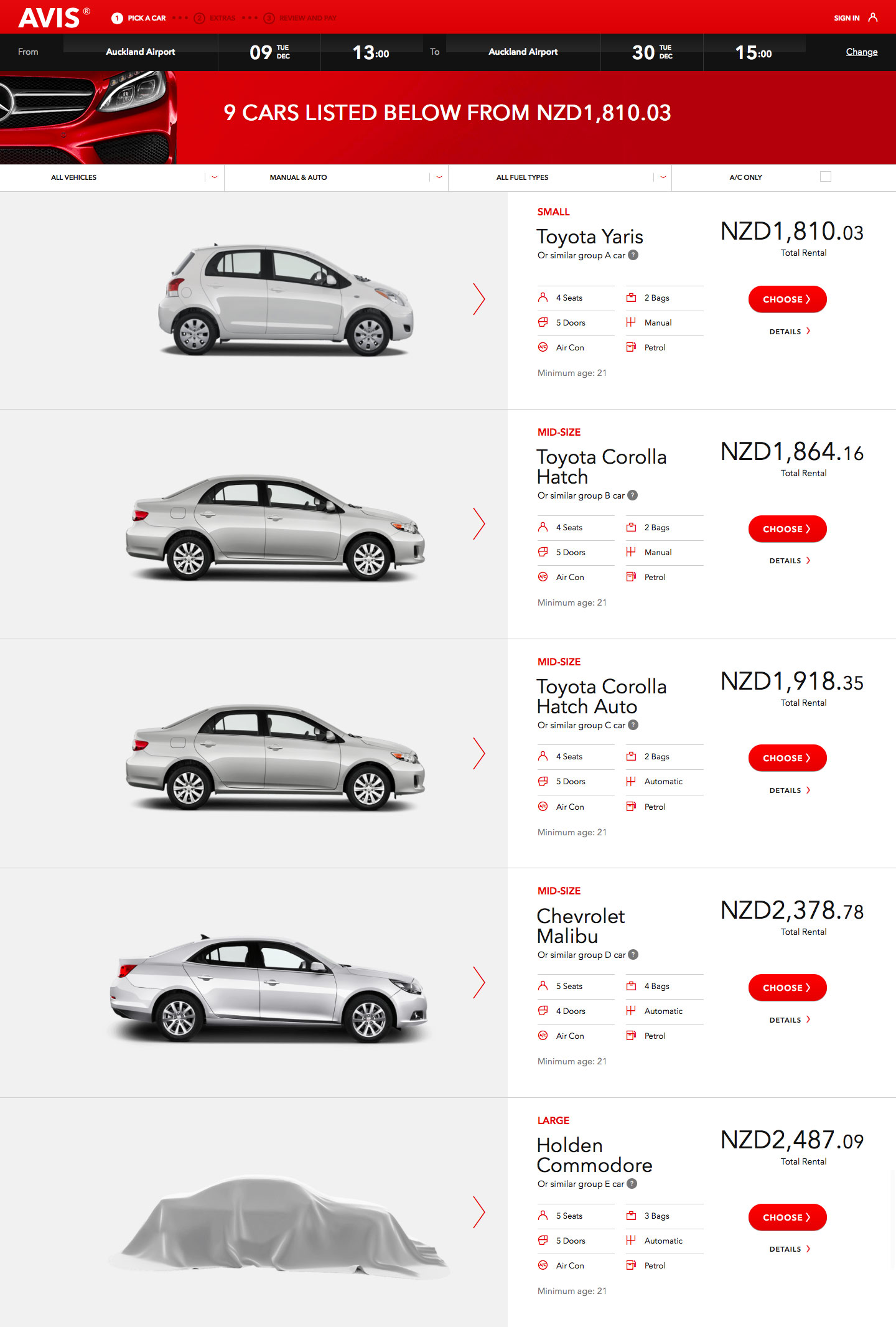Click the help icon beside Toyota Yaris group A
This screenshot has height=1327, width=896.
pyautogui.click(x=633, y=255)
